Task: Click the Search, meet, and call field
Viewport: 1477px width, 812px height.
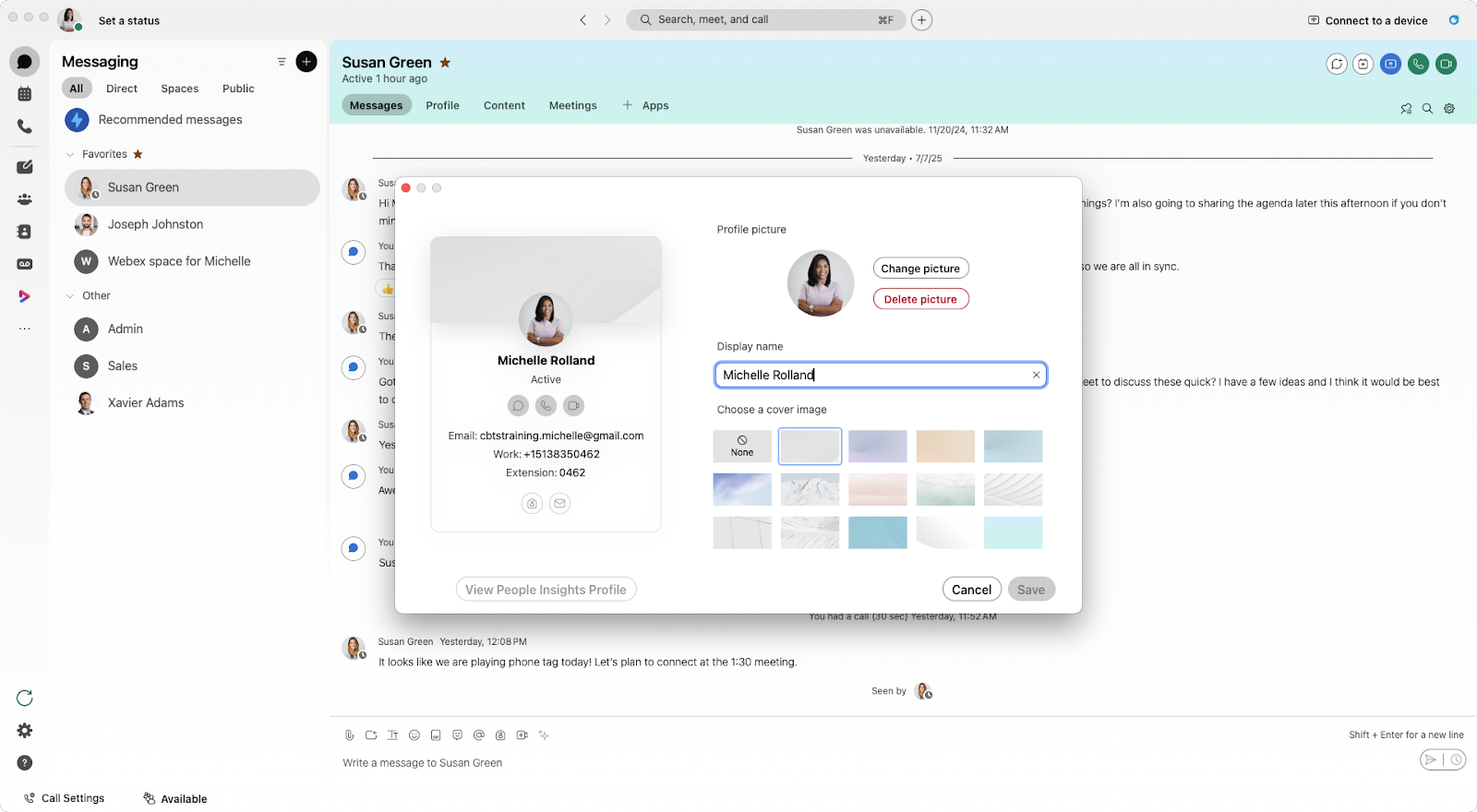Action: (x=766, y=19)
